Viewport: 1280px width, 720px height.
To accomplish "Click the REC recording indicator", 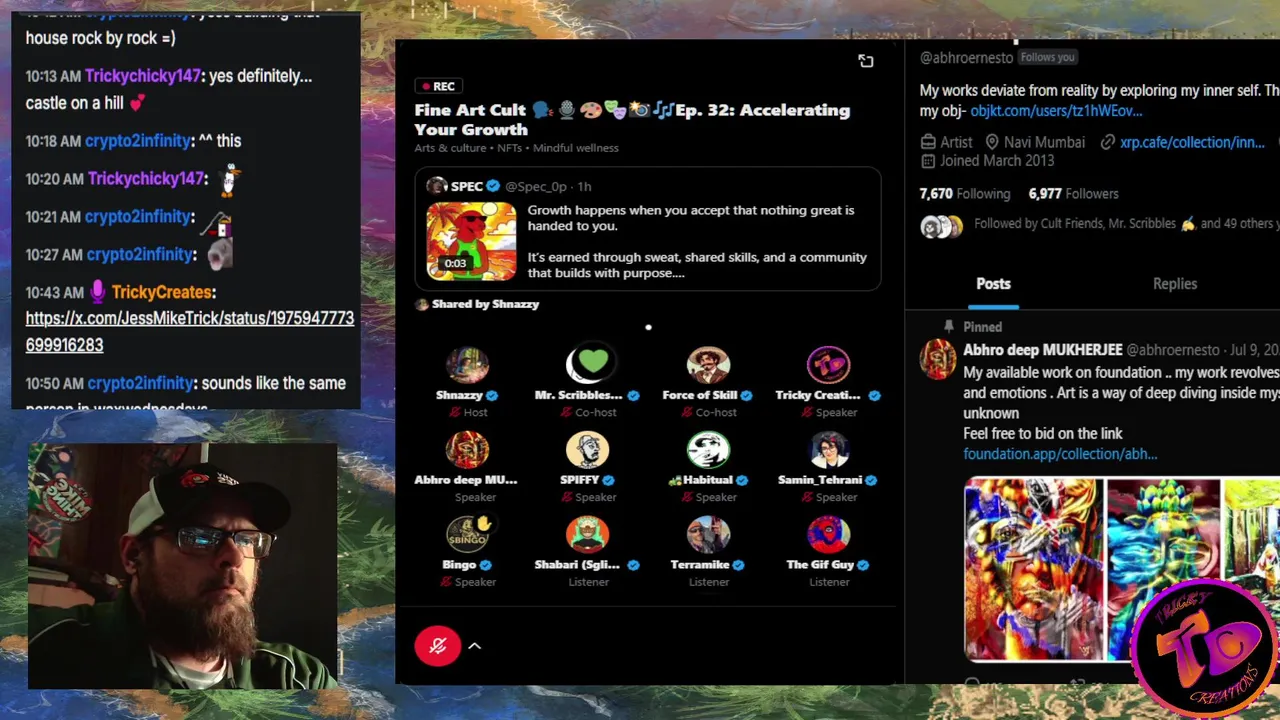I will 438,86.
